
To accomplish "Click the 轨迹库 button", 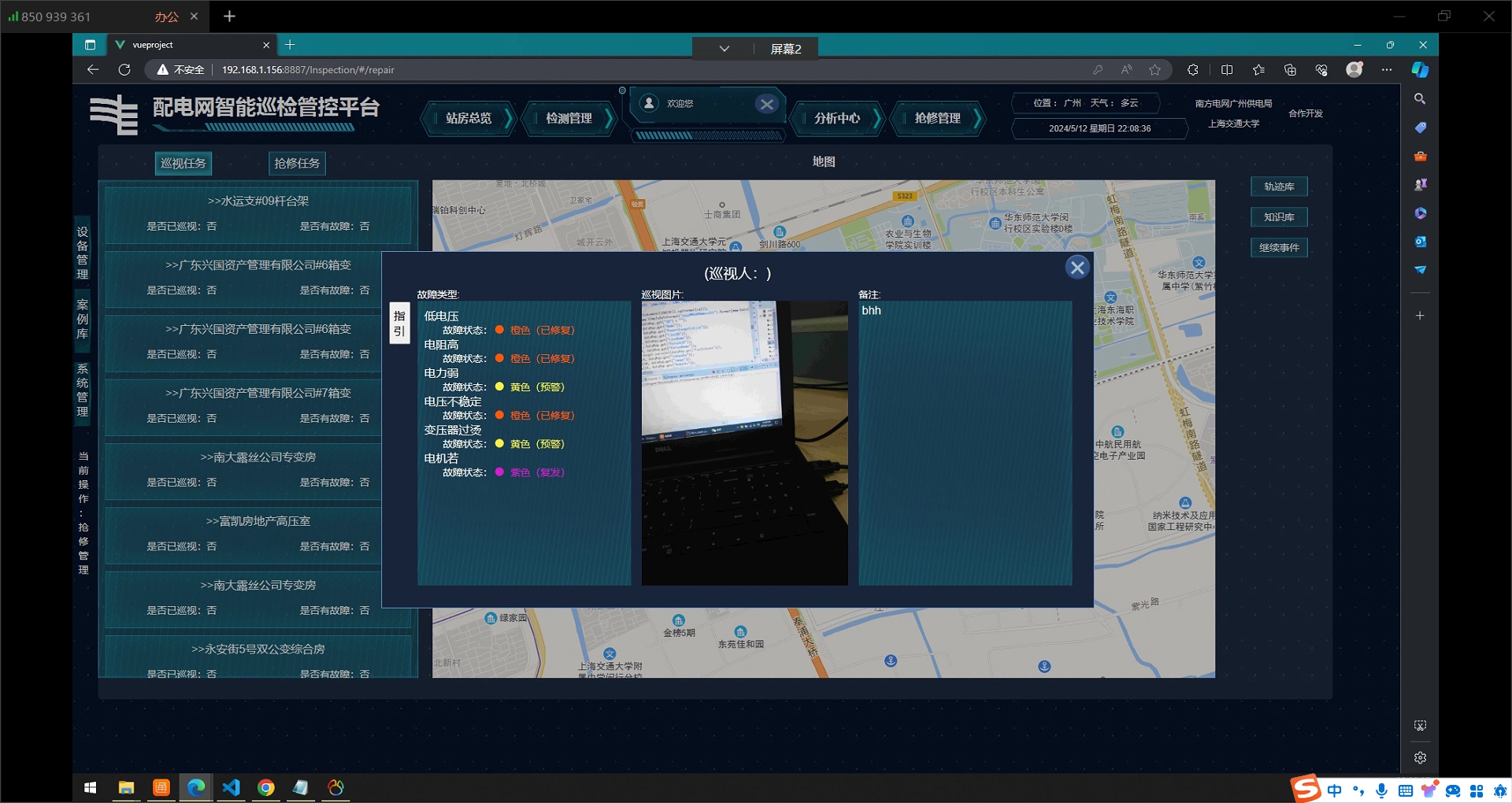I will (1279, 187).
